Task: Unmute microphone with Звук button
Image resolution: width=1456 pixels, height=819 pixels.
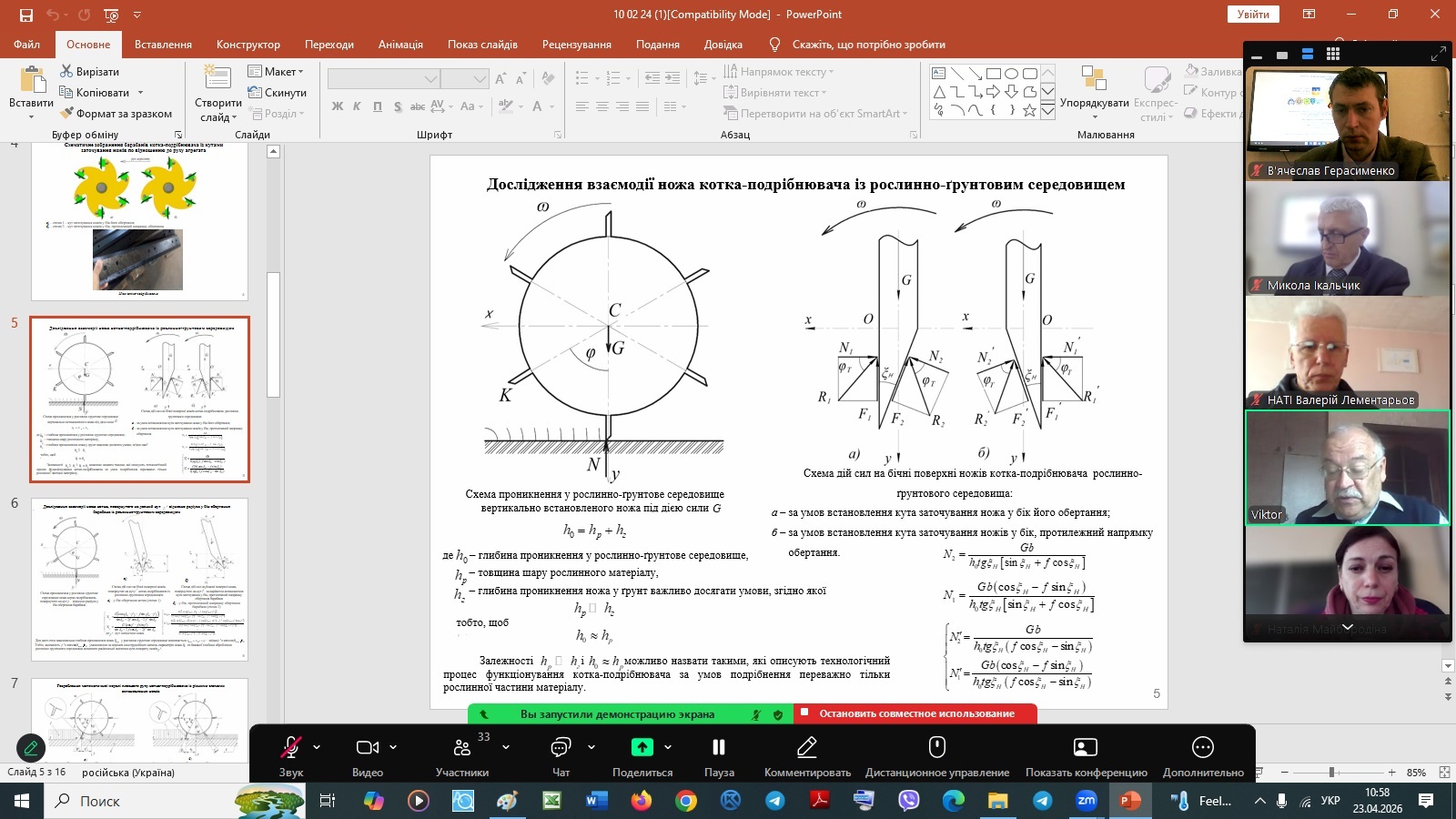Action: tap(291, 748)
